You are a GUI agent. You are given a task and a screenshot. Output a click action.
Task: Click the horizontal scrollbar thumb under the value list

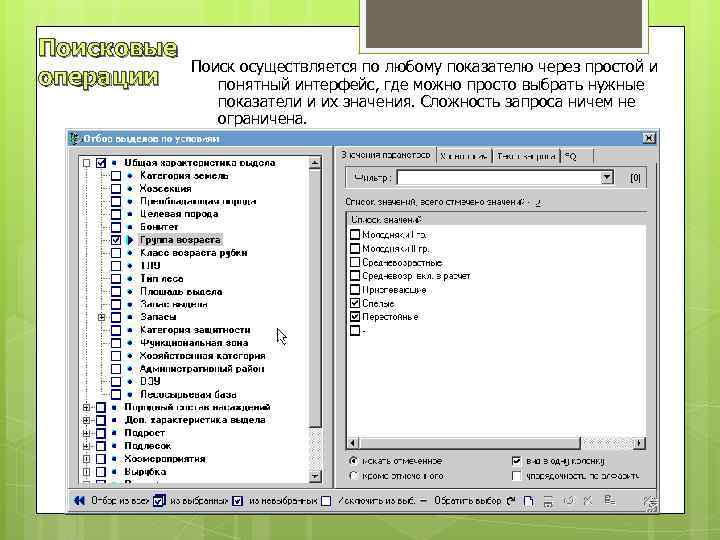click(469, 443)
